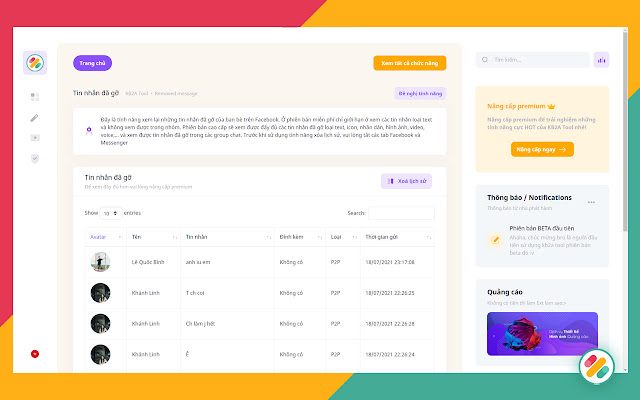The image size is (640, 400).
Task: Focus the Tìm kiếm search box
Action: tap(533, 60)
